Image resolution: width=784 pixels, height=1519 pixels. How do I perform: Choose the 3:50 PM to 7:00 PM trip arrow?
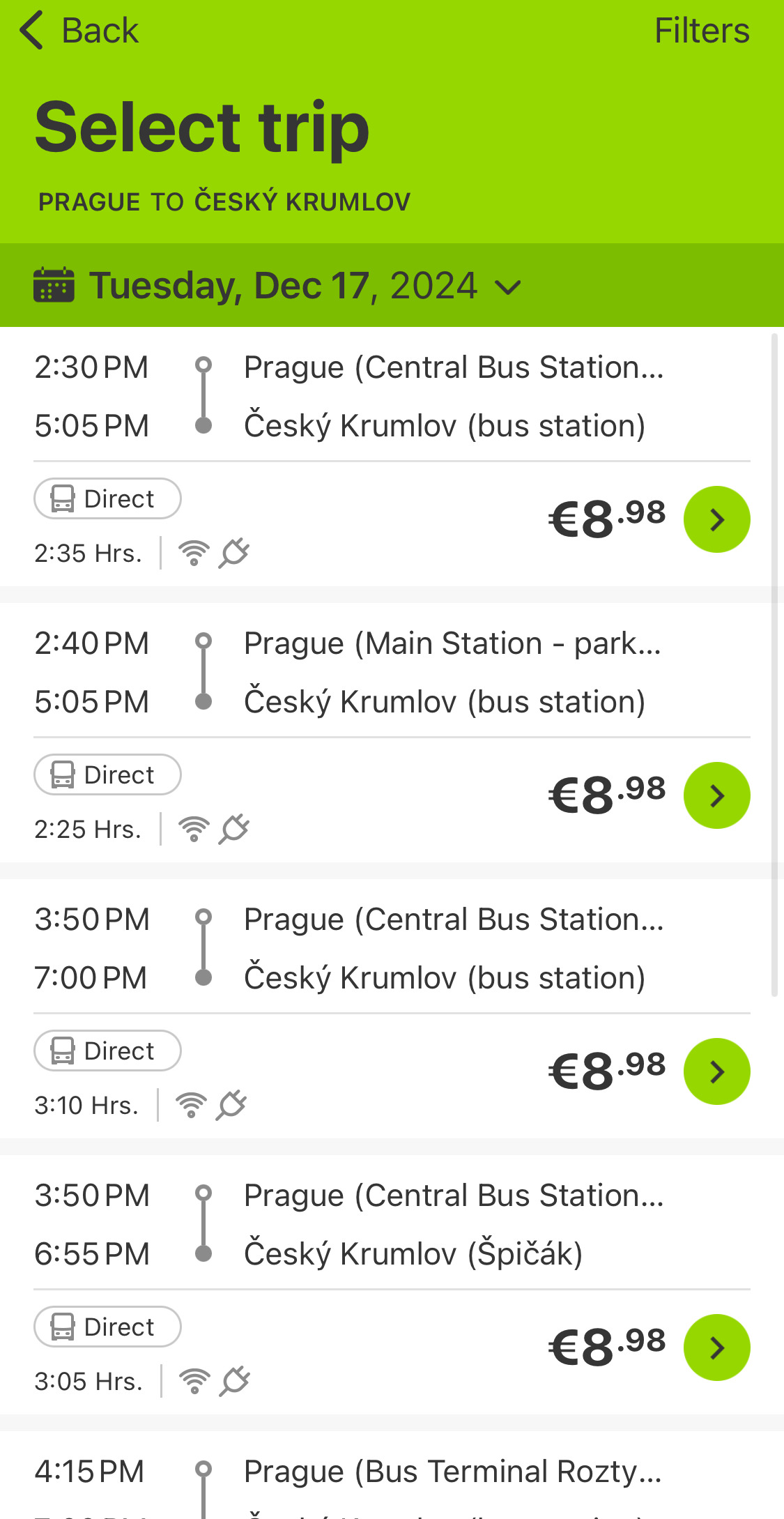coord(716,1071)
